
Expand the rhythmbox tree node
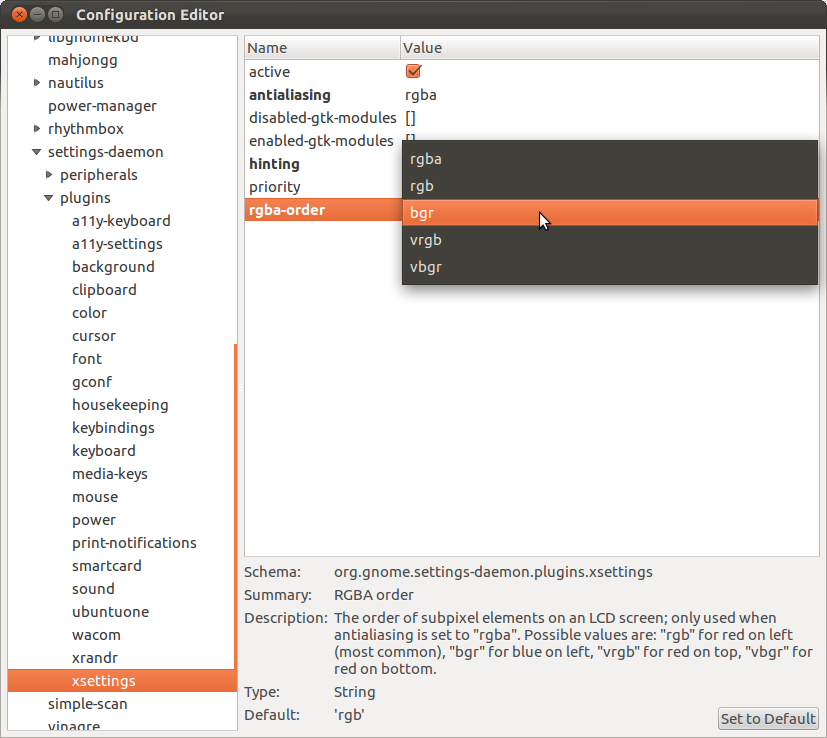pyautogui.click(x=37, y=129)
